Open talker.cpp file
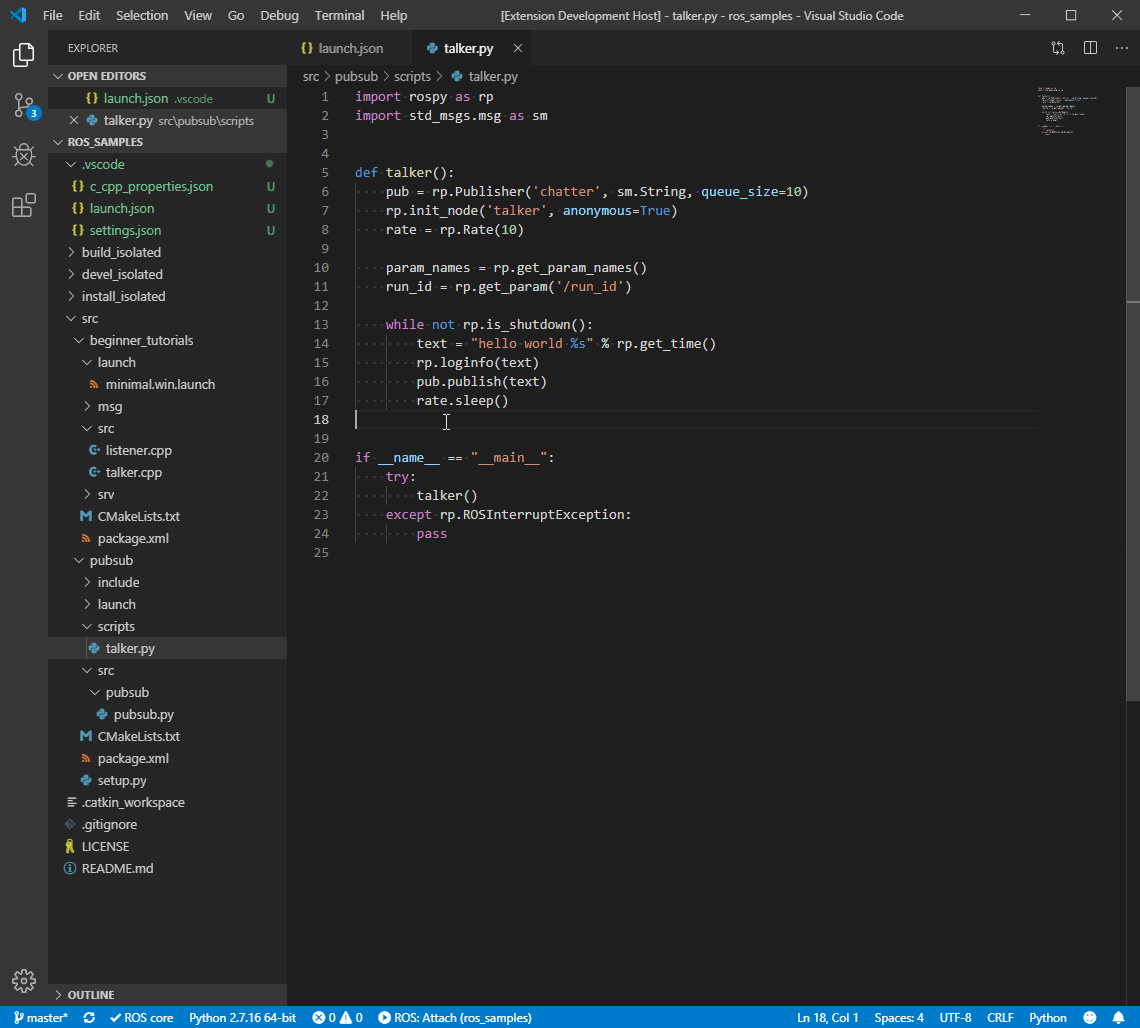Viewport: 1140px width, 1028px height. point(167,472)
